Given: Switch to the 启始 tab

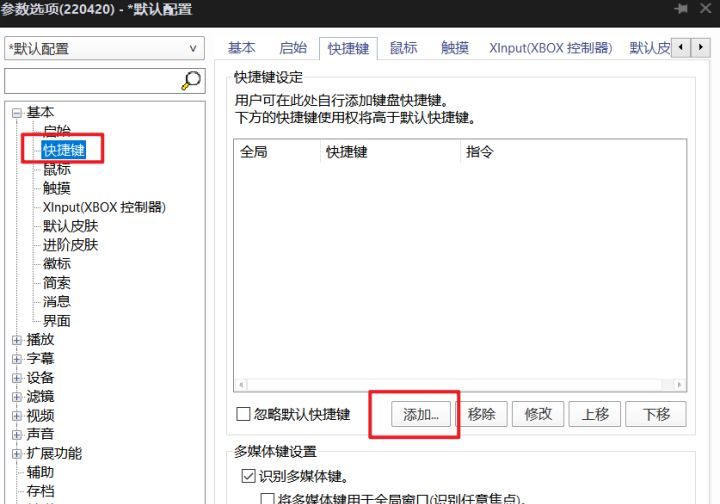Looking at the screenshot, I should pyautogui.click(x=292, y=48).
